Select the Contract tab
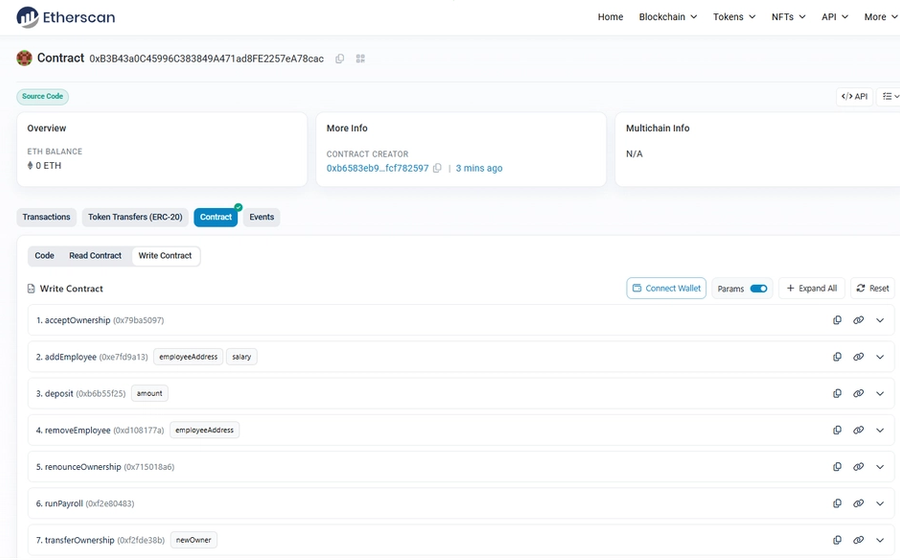 (216, 217)
